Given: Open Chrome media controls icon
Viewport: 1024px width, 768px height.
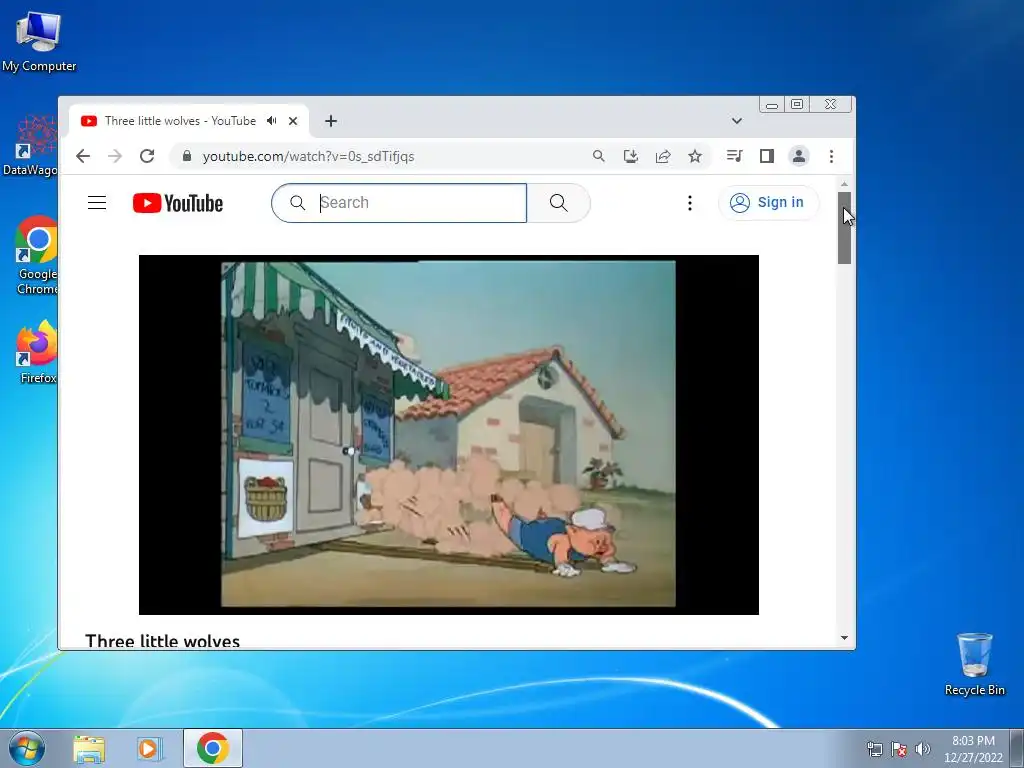Looking at the screenshot, I should tap(734, 156).
